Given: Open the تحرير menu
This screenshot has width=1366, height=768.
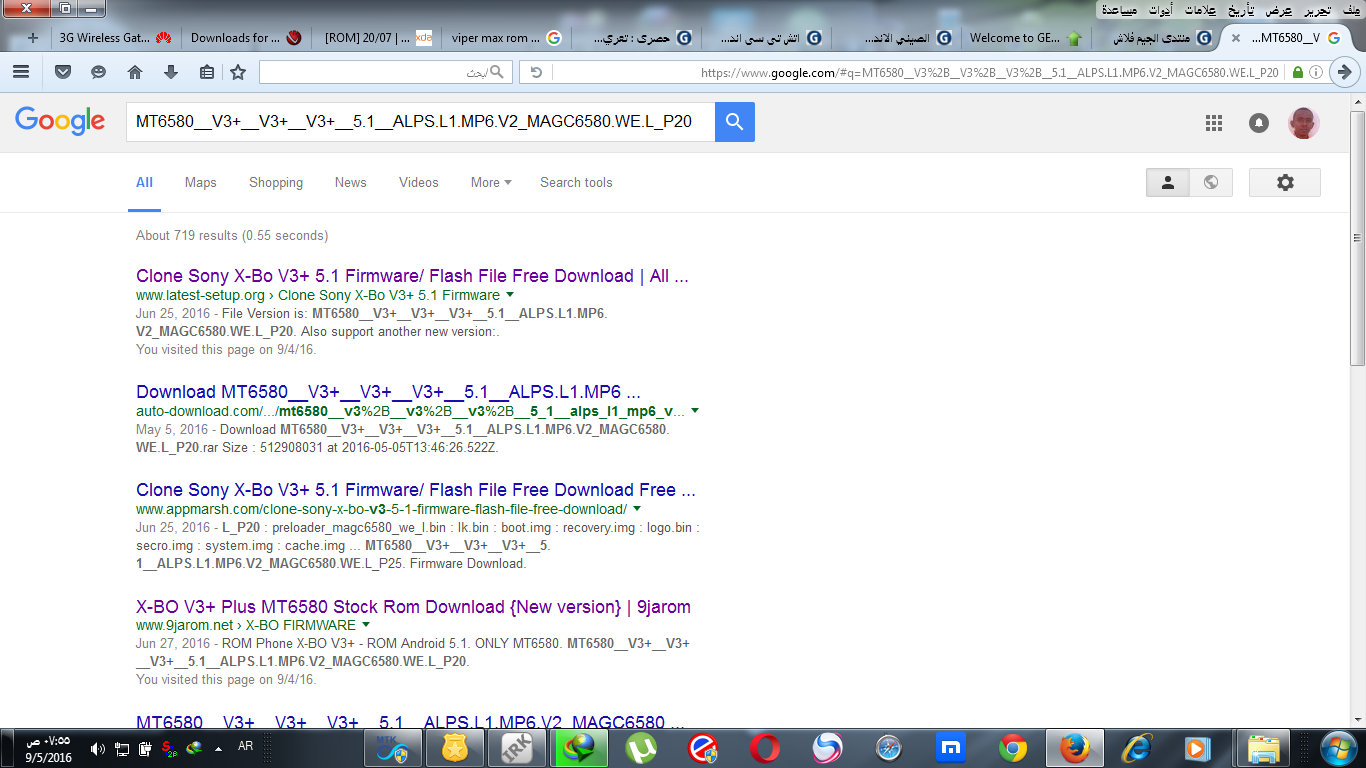Looking at the screenshot, I should [x=1317, y=10].
